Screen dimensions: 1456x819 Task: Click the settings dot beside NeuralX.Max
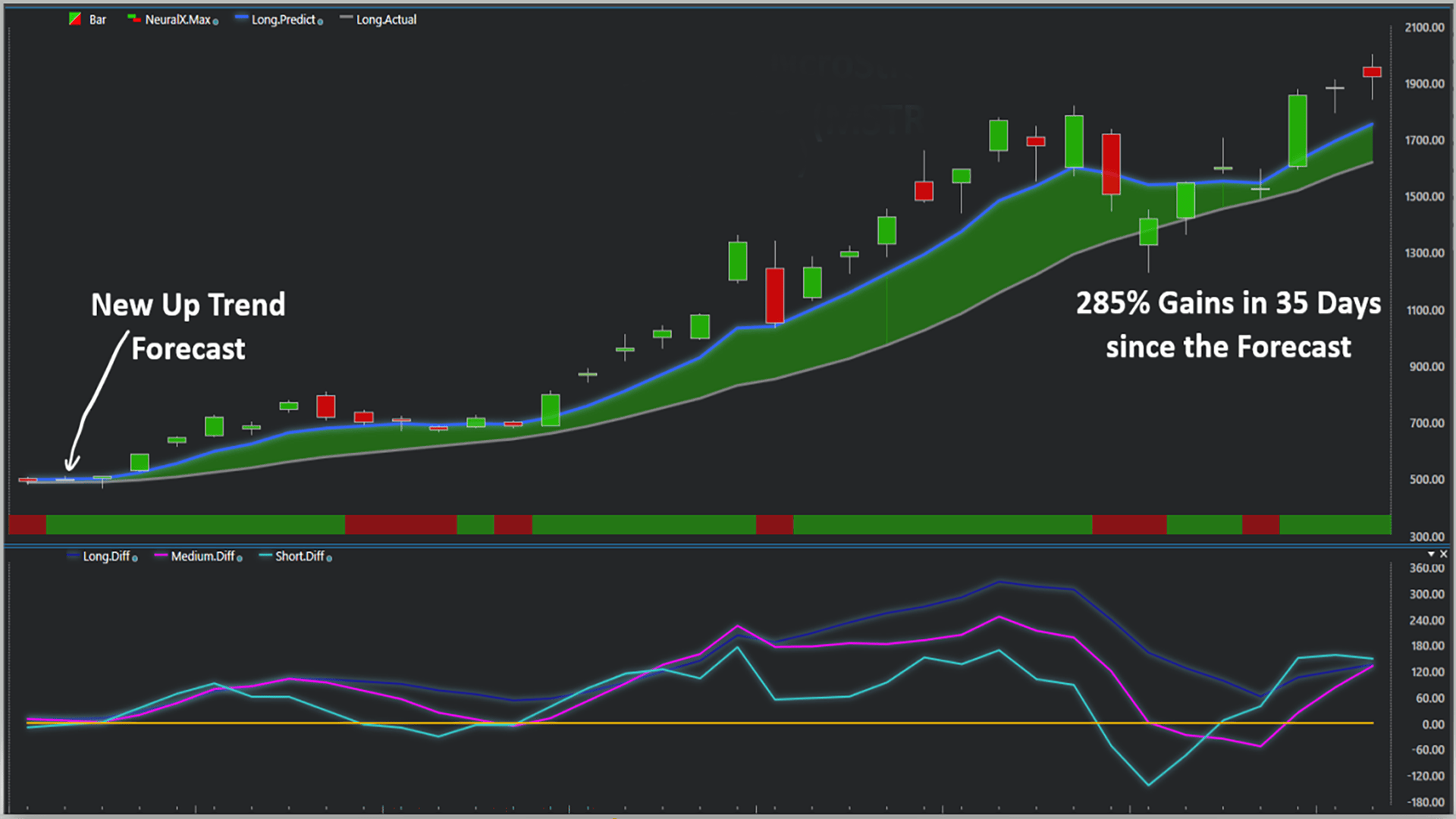(x=216, y=22)
